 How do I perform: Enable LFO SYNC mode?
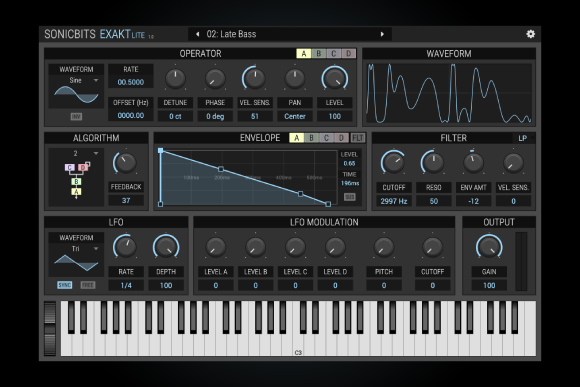coord(64,285)
